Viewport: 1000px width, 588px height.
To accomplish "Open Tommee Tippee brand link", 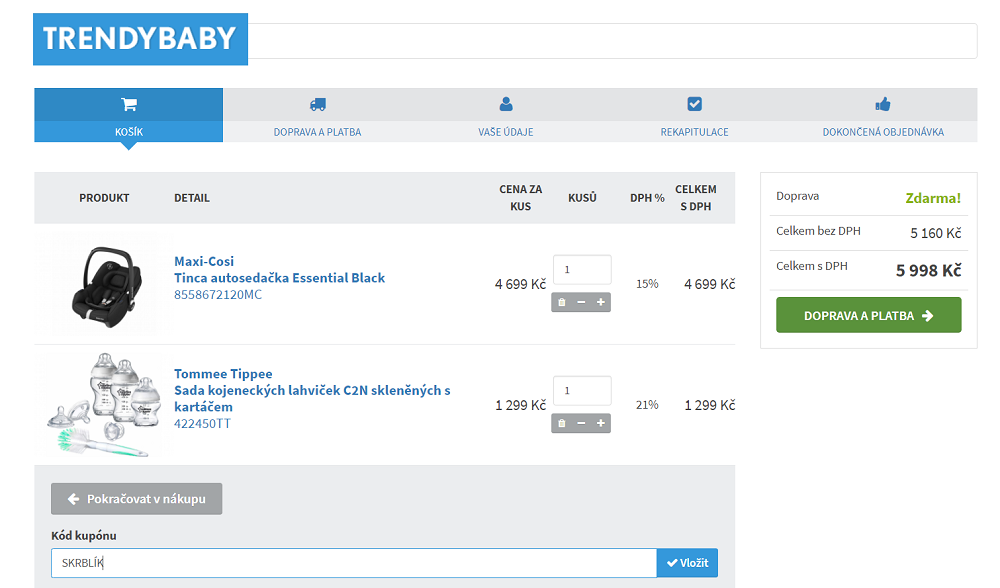I will click(223, 374).
